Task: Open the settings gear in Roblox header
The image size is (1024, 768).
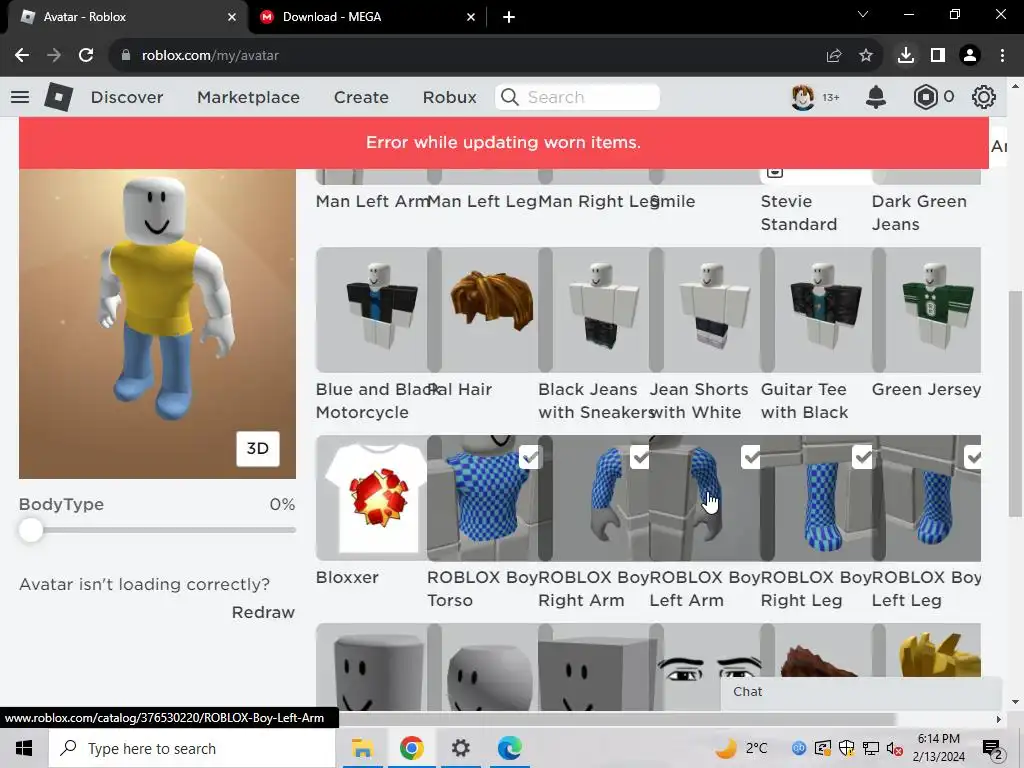Action: click(x=984, y=97)
